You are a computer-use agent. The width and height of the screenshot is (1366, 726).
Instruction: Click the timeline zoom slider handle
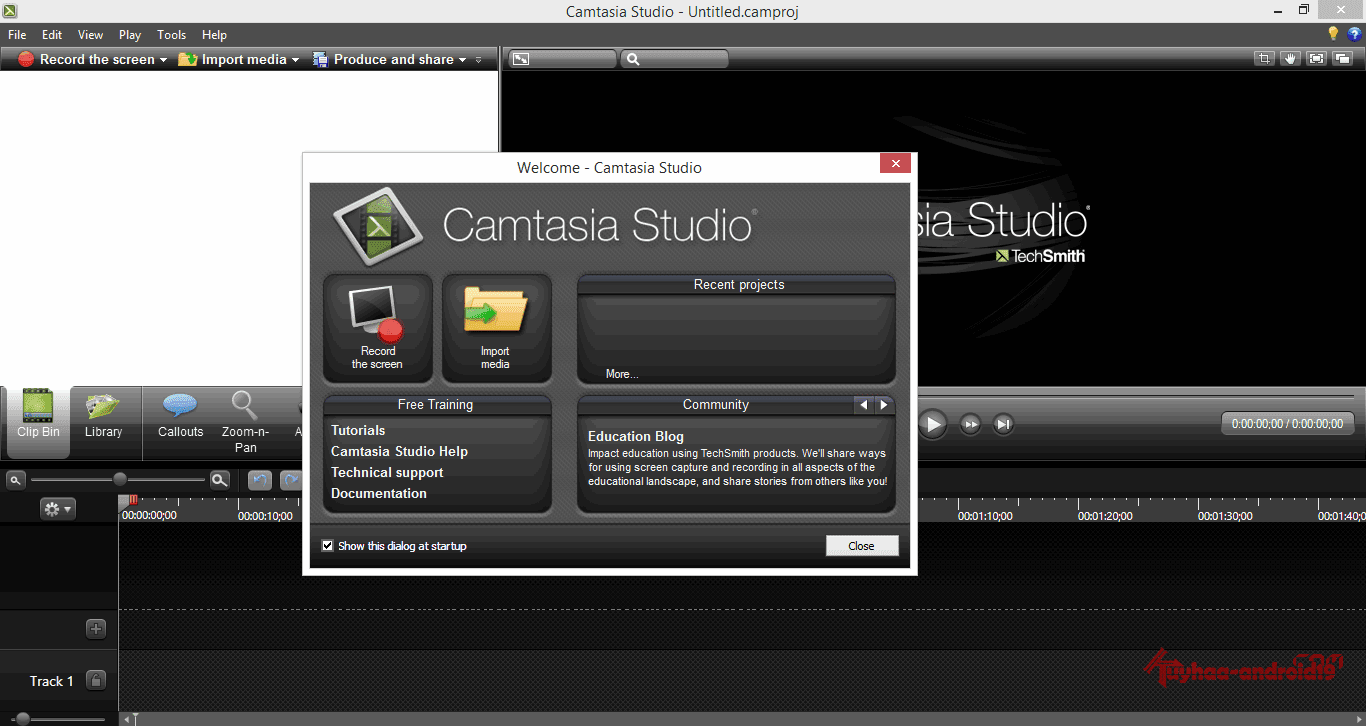[120, 480]
